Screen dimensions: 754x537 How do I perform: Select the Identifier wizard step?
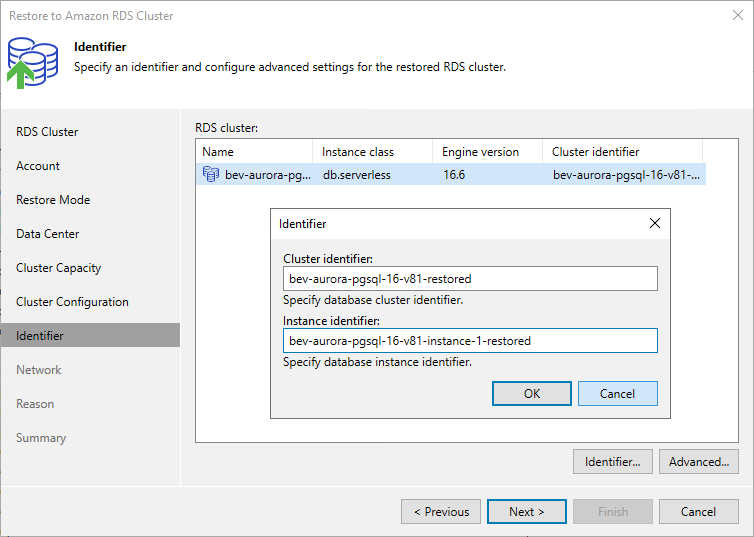(90, 336)
